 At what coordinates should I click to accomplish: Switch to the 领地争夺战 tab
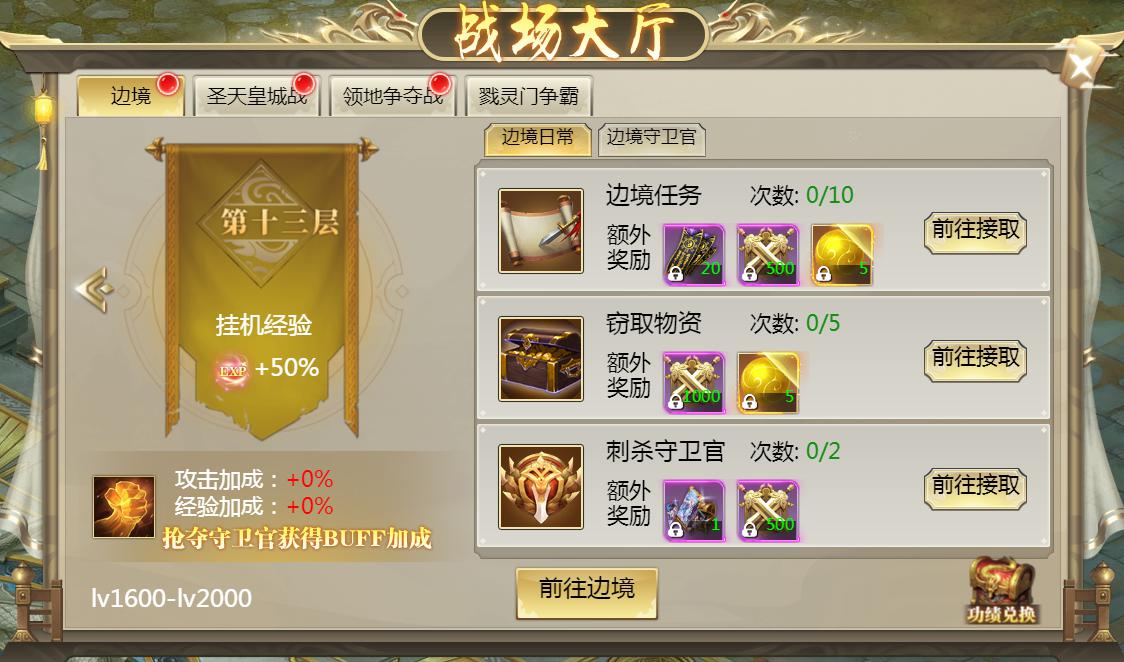(x=392, y=95)
